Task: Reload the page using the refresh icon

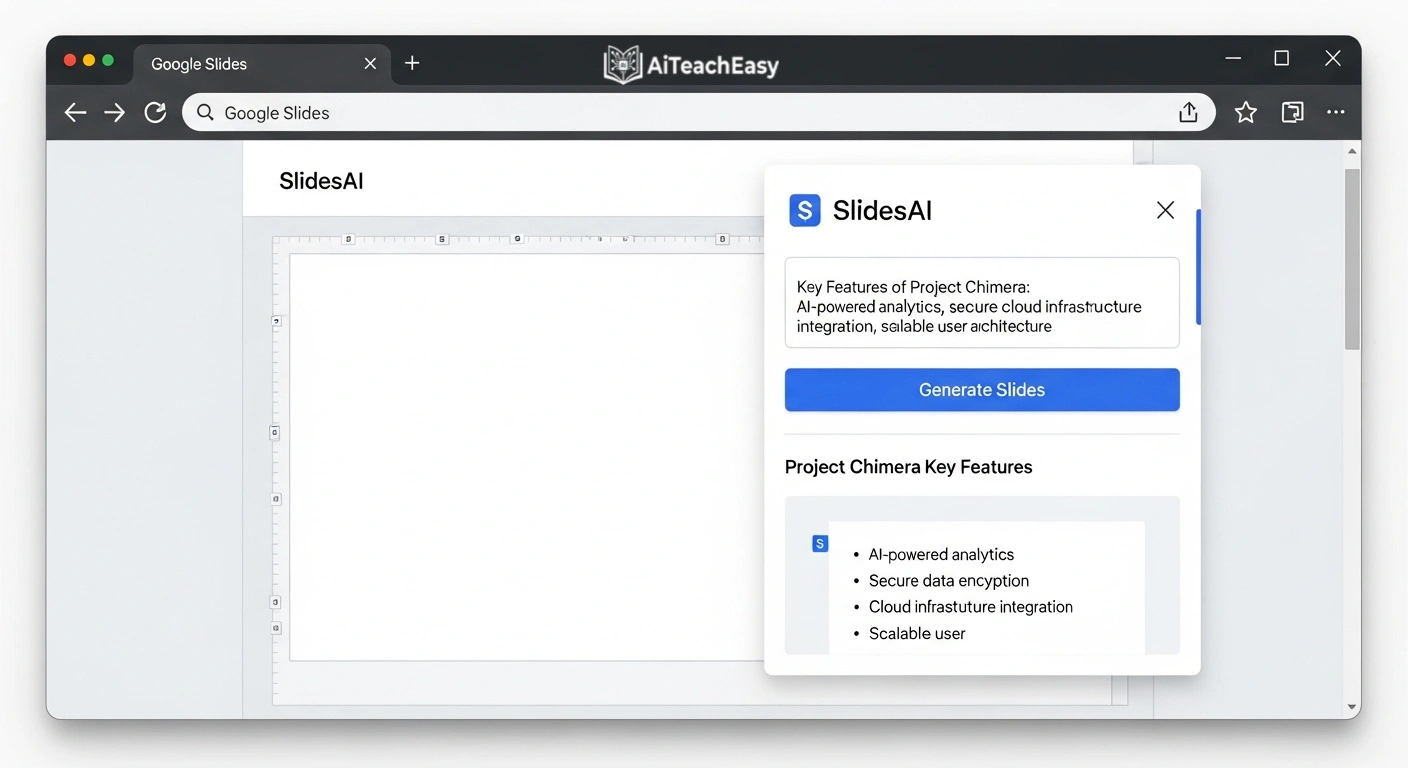Action: point(155,112)
